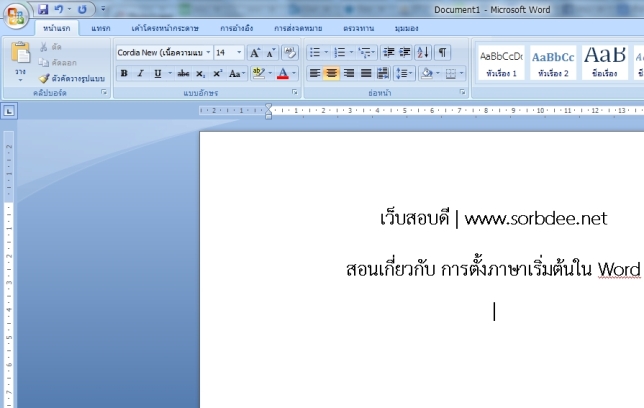Grow font size with large A
The image size is (644, 408).
click(x=255, y=53)
